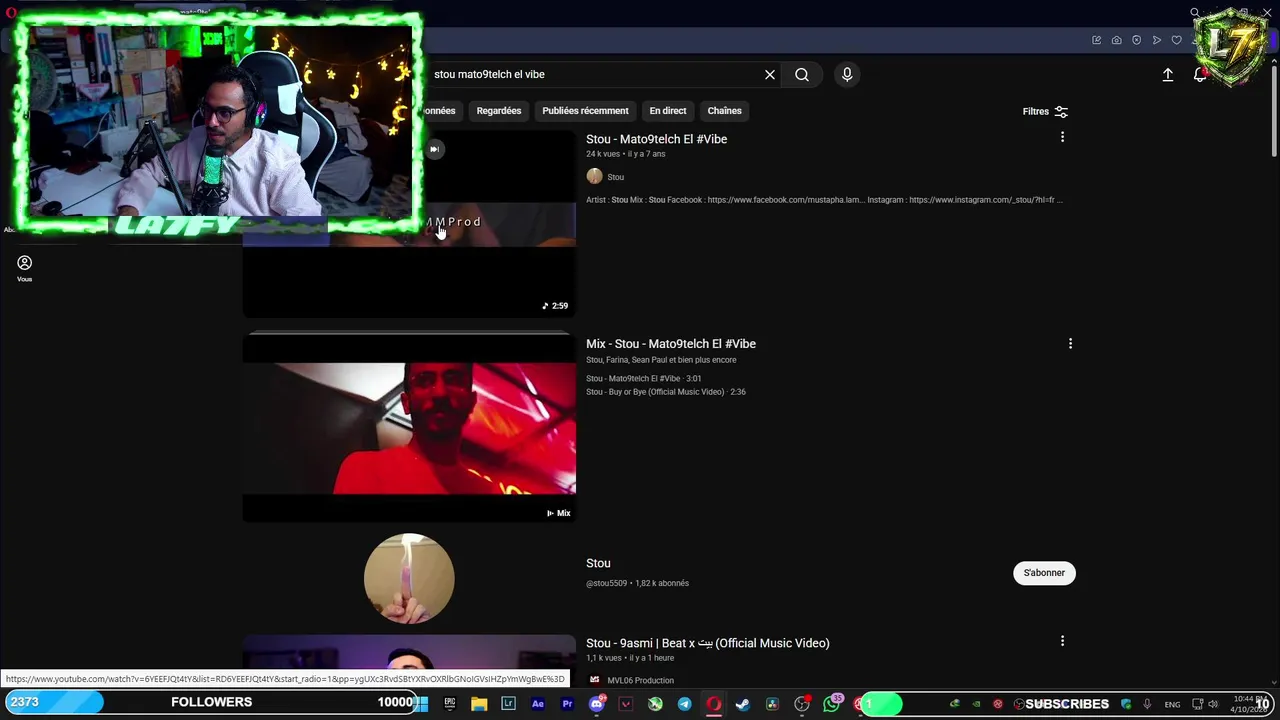This screenshot has width=1280, height=720.
Task: Open Mix - Stou - Mato9telch El #Vibe title
Action: pos(671,343)
